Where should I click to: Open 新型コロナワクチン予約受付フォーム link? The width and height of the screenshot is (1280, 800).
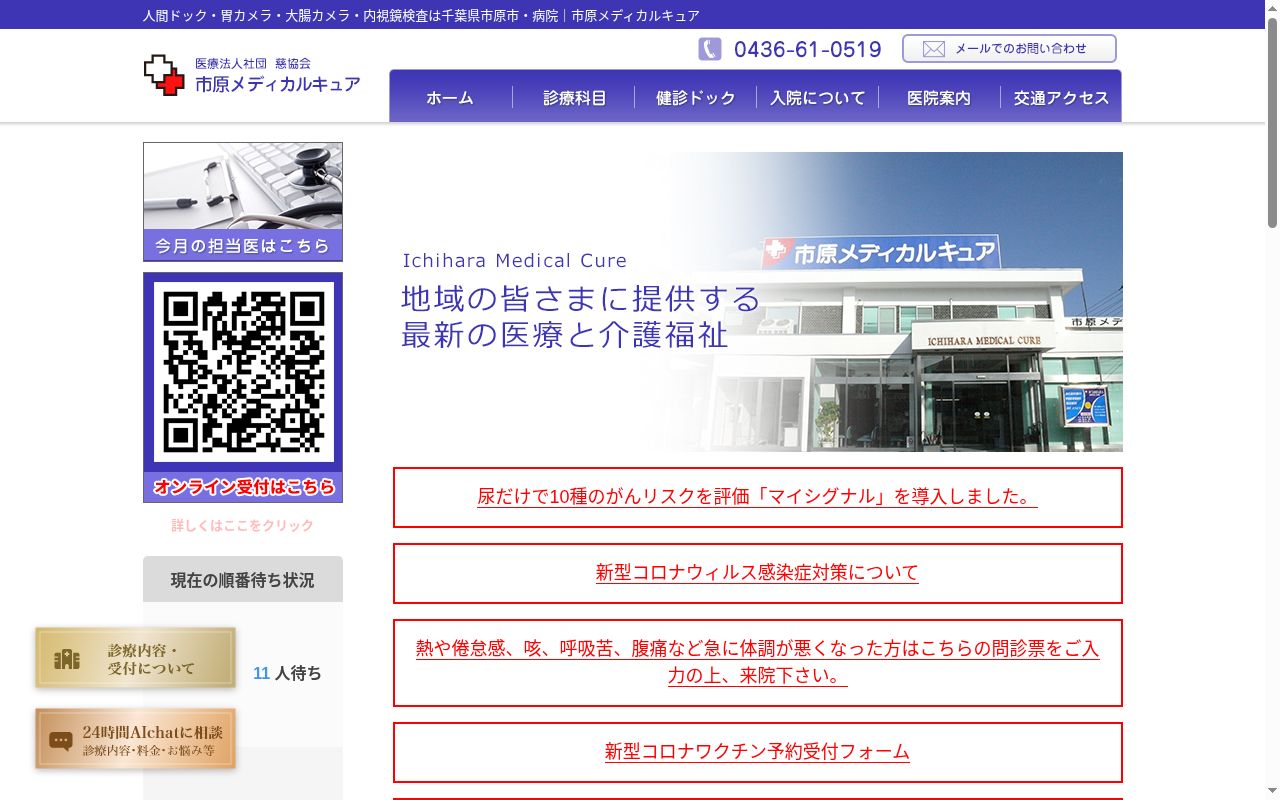(757, 752)
